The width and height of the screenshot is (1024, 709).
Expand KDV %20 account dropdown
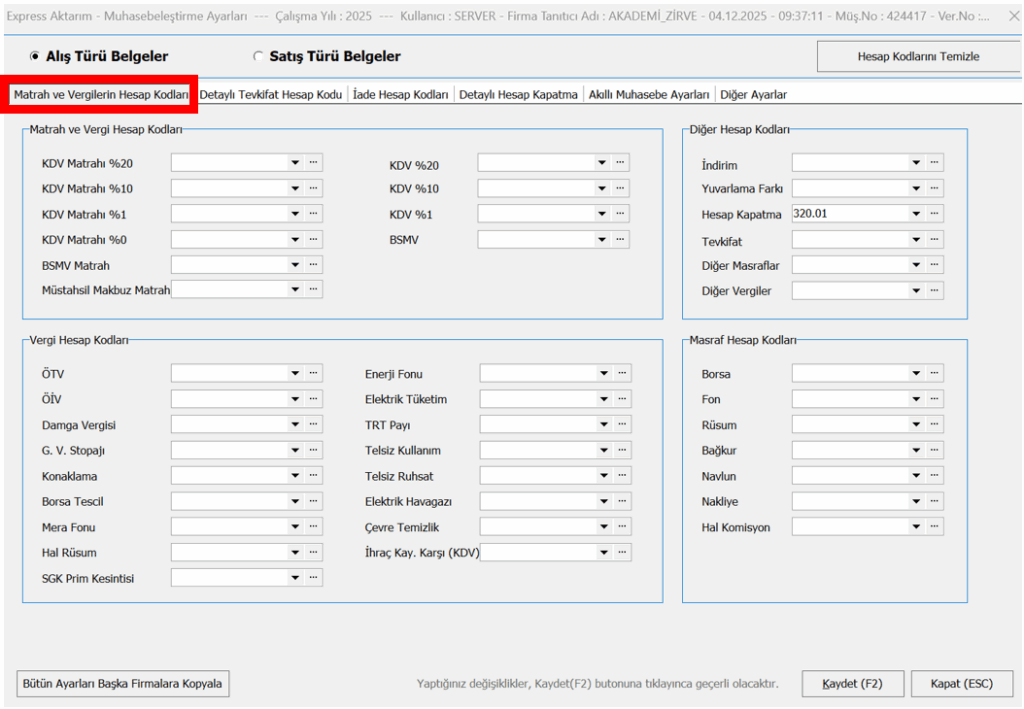point(602,163)
